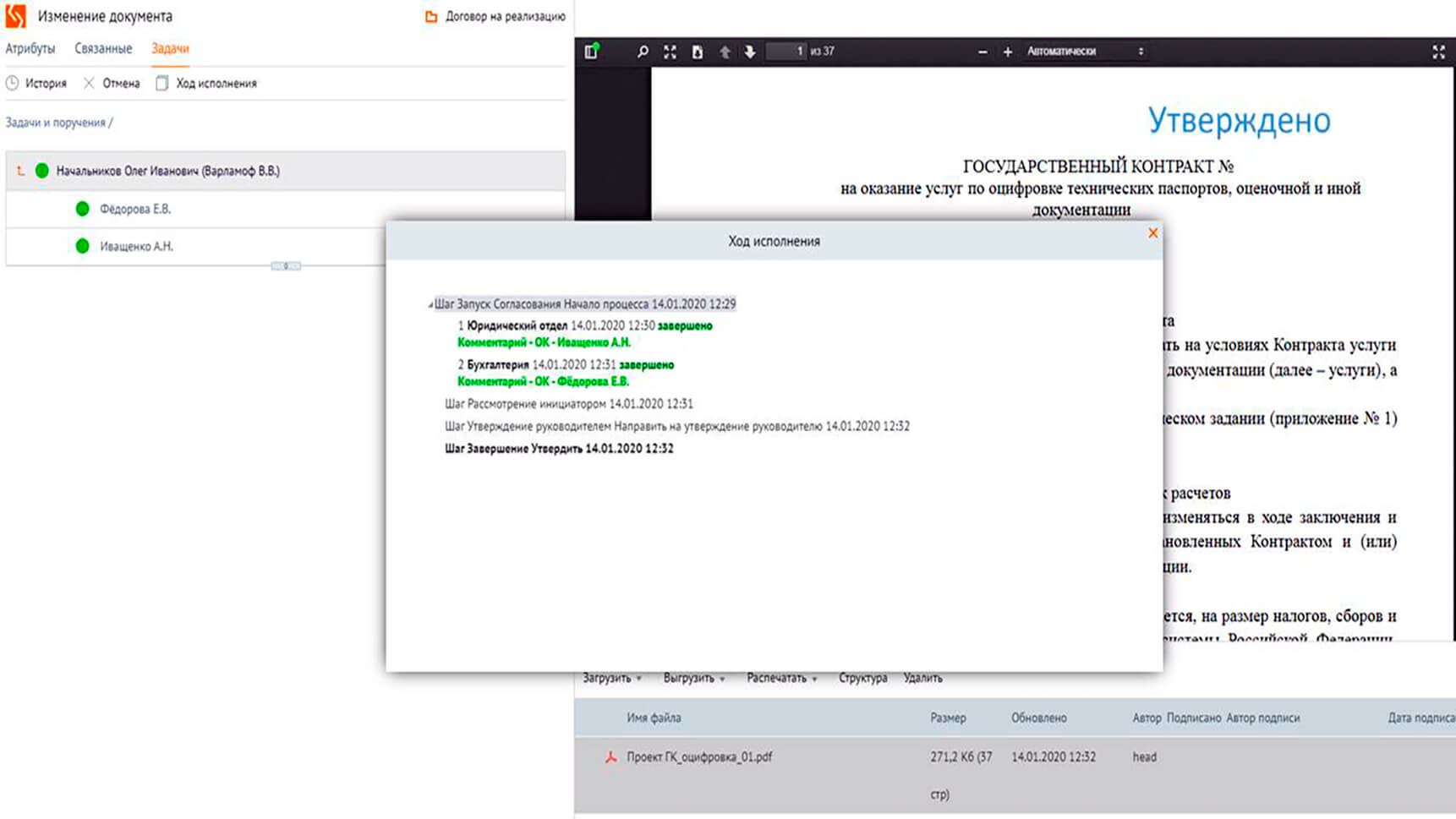1456x819 pixels.
Task: Open the Загрузить dropdown menu
Action: pos(612,678)
